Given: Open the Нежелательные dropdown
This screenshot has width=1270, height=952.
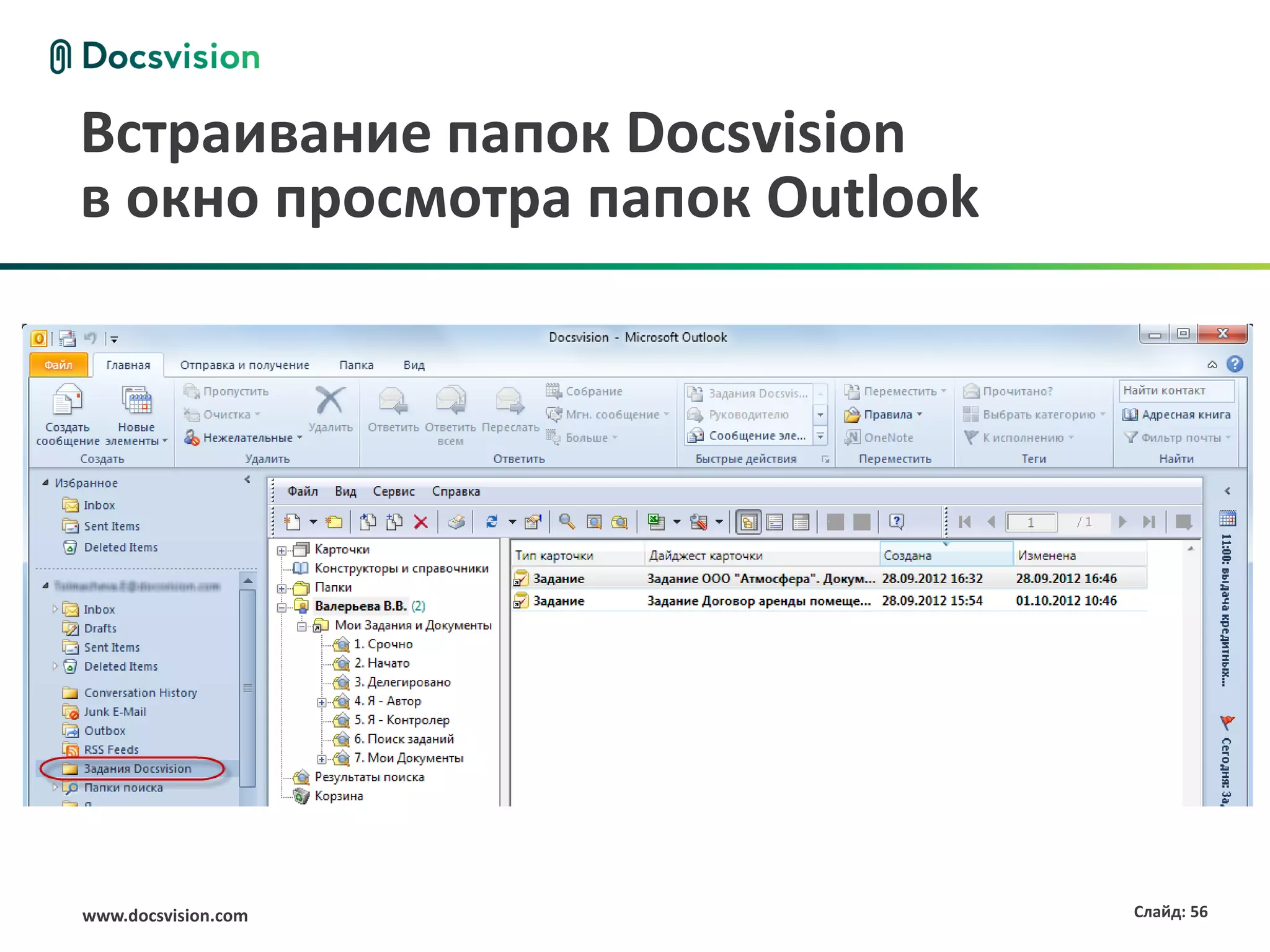Looking at the screenshot, I should (243, 438).
